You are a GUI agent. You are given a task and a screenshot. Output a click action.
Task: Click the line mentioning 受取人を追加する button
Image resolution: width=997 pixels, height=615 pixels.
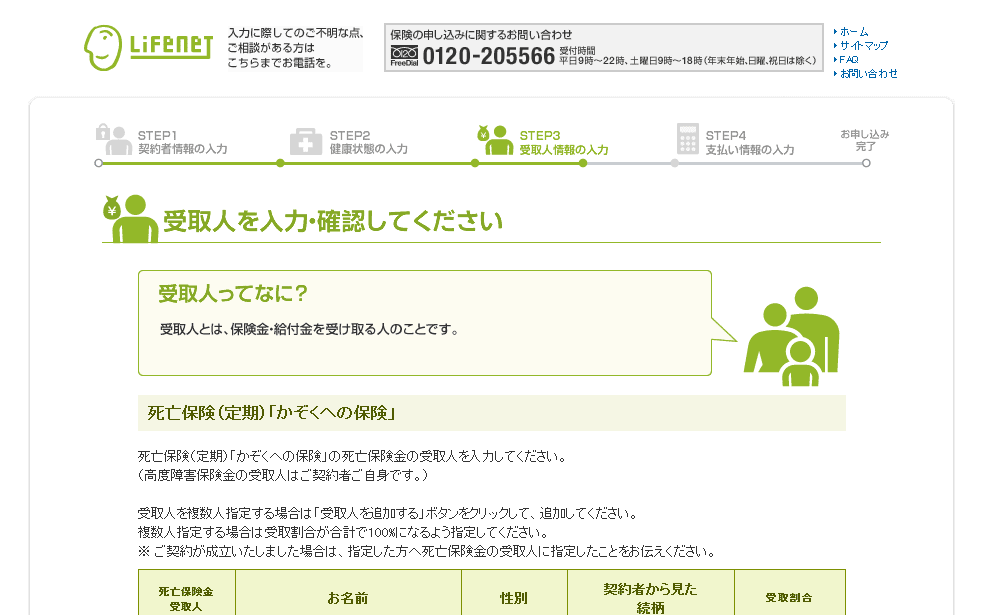click(388, 513)
